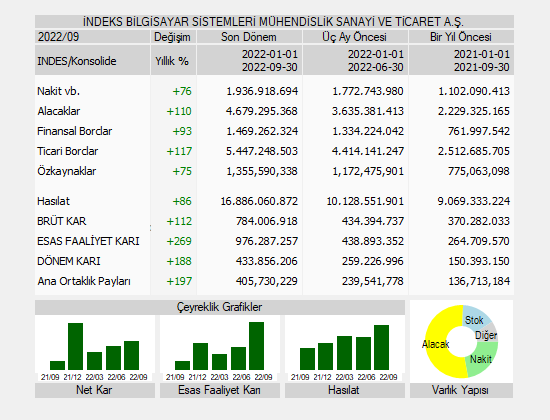Select the Özkaynaklar row label
The height and width of the screenshot is (420, 550).
(x=67, y=171)
